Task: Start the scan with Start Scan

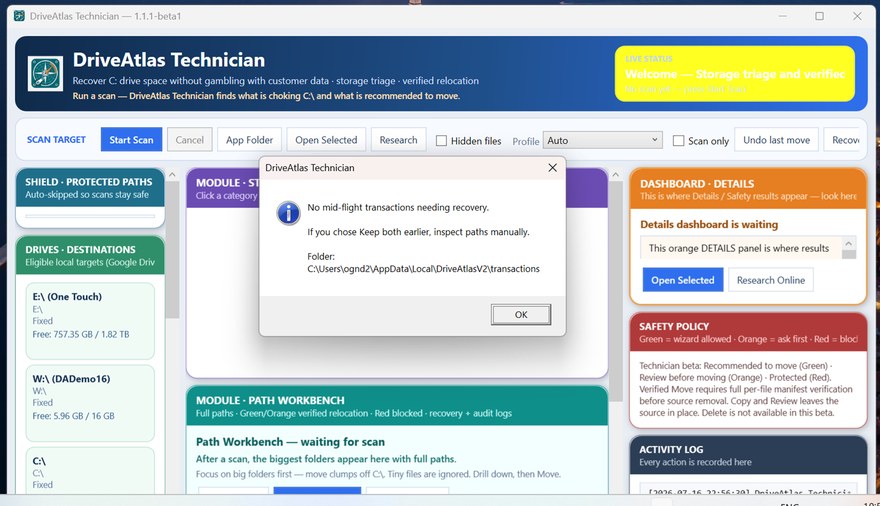Action: click(131, 140)
